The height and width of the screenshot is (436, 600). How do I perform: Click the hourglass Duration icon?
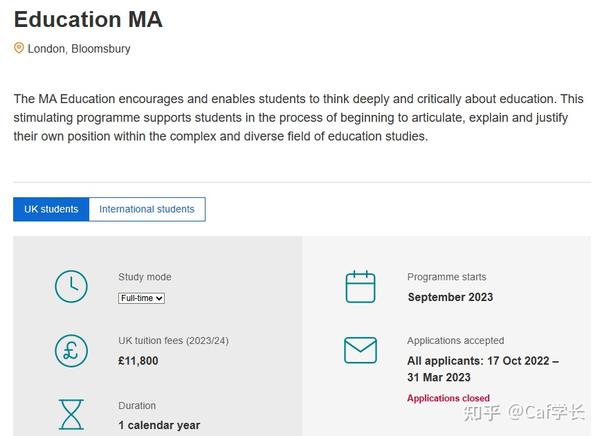coord(71,415)
